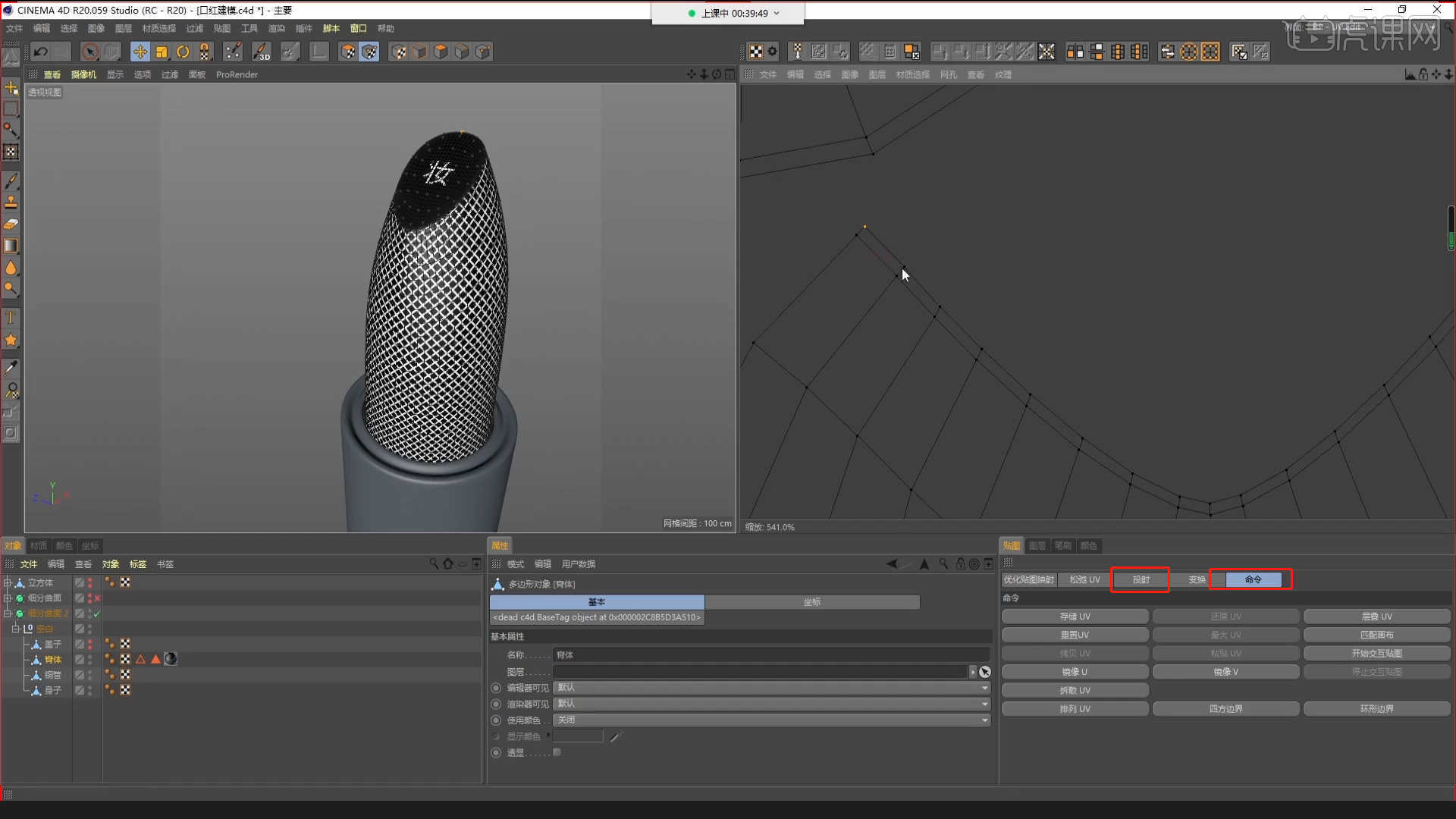Click the water drop fill tool icon
This screenshot has height=819, width=1456.
click(x=11, y=268)
